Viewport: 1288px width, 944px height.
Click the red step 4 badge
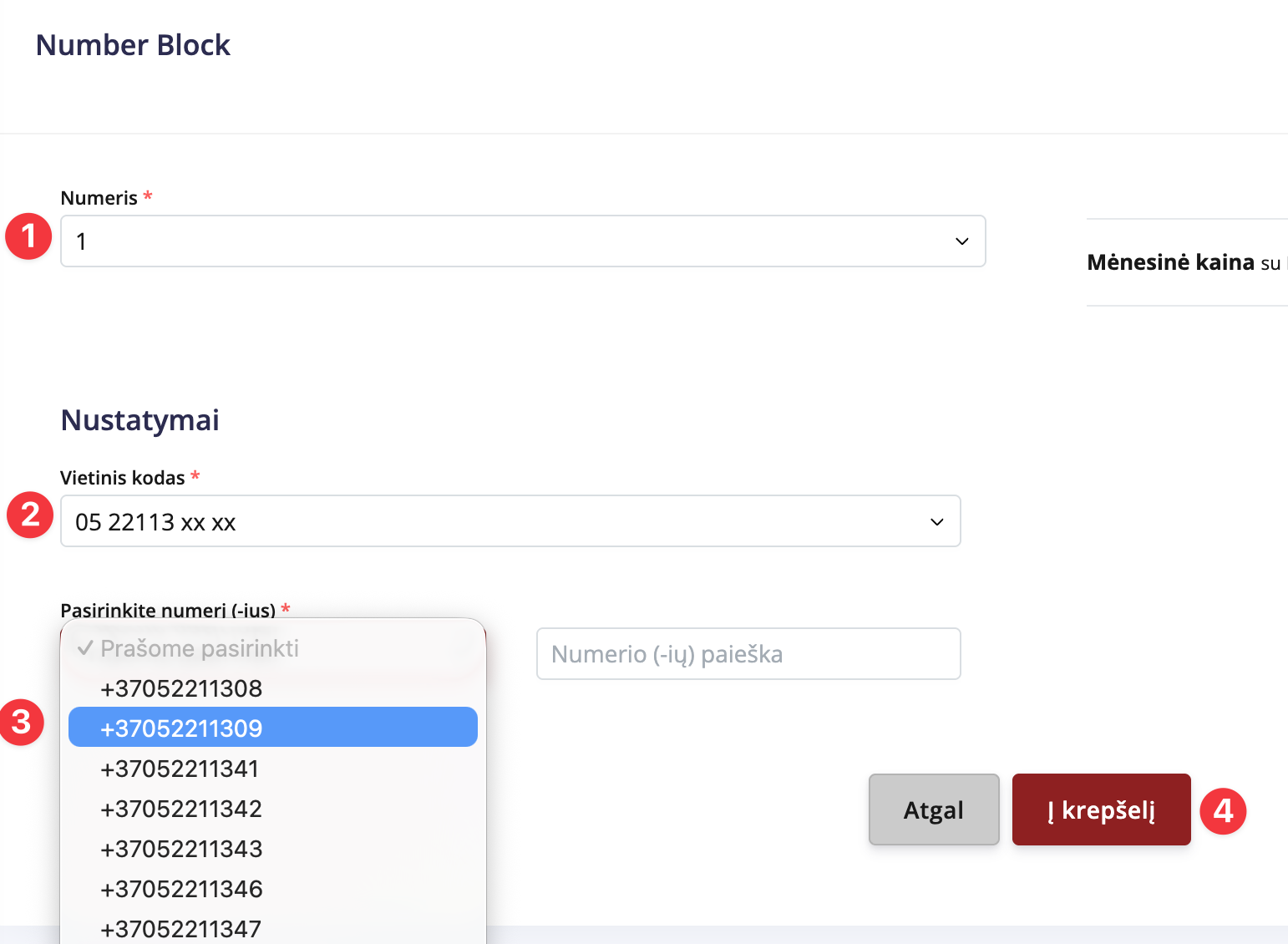(x=1223, y=810)
